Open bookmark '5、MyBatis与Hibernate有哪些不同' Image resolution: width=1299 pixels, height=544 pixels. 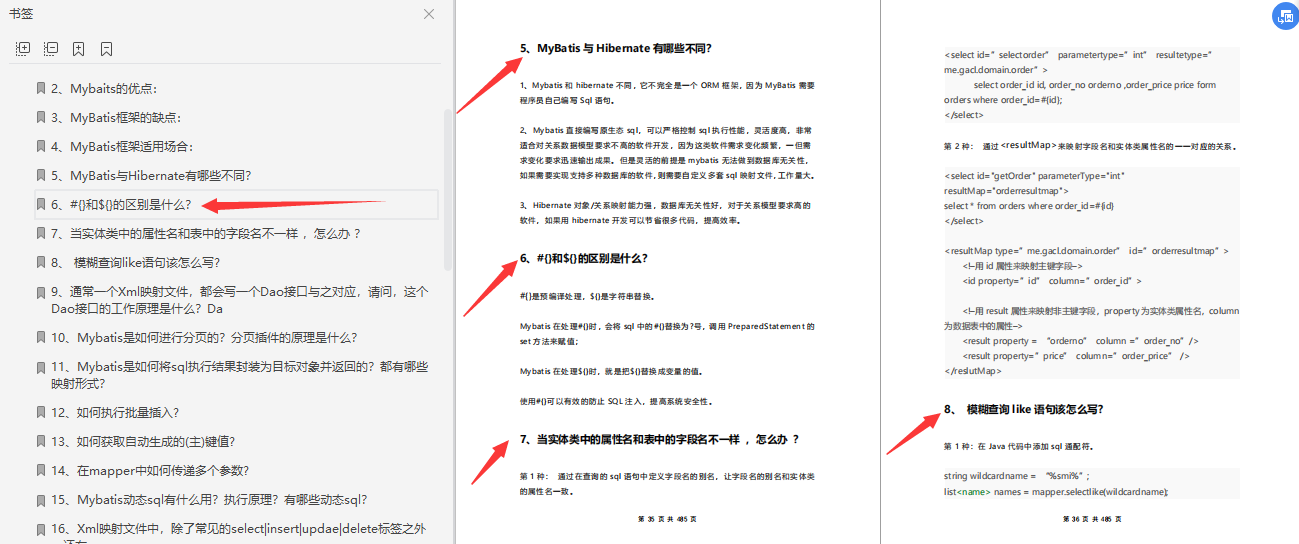(x=151, y=176)
